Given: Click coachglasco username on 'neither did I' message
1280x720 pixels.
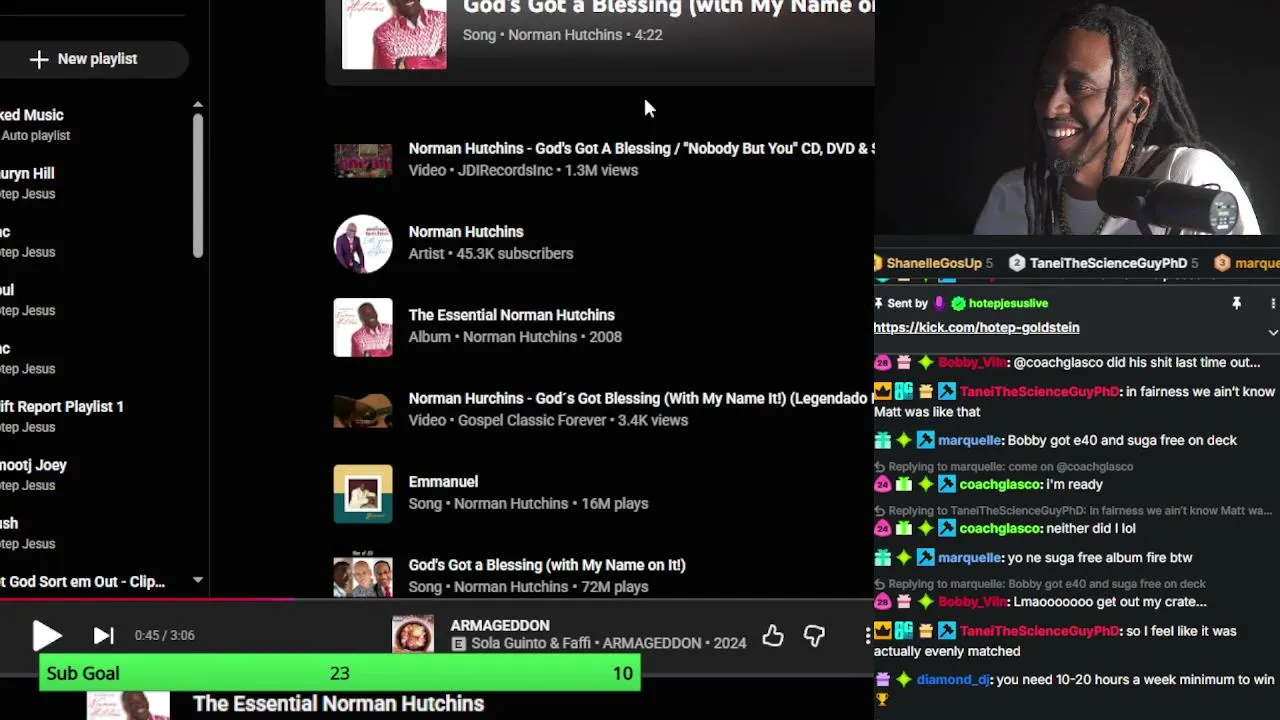Looking at the screenshot, I should 1000,528.
